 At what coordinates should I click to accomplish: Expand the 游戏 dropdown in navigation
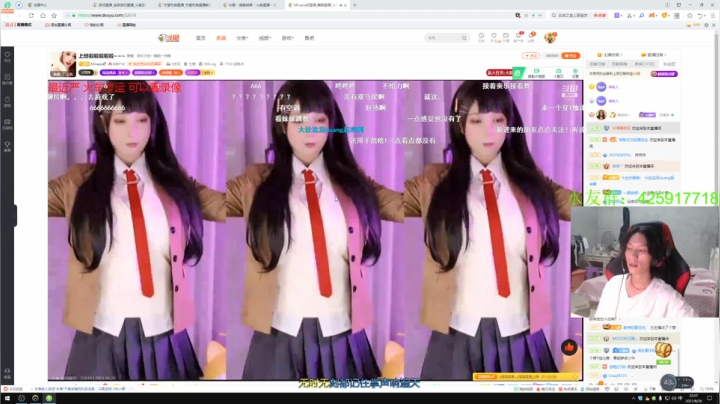click(x=287, y=38)
